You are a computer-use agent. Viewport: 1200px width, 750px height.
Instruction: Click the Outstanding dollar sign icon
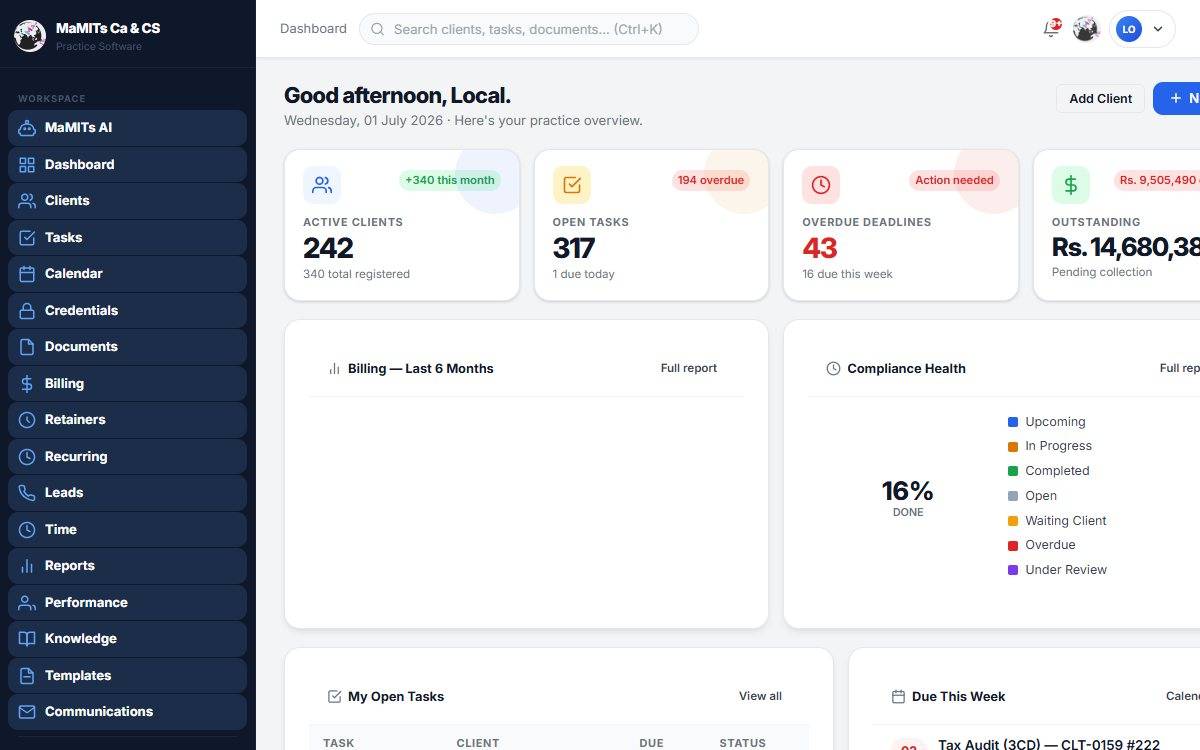click(1071, 185)
